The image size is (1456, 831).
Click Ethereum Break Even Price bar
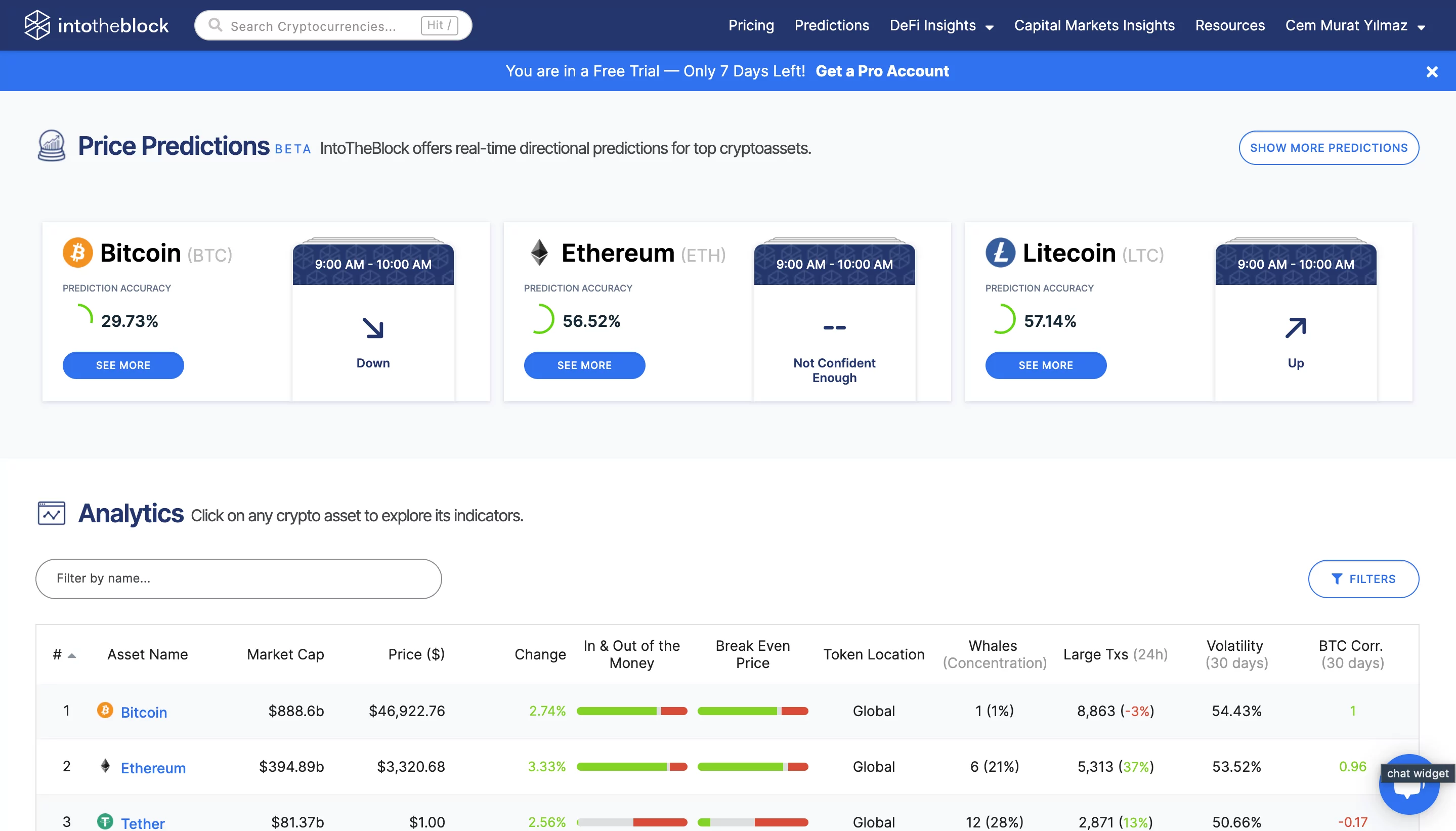click(752, 767)
